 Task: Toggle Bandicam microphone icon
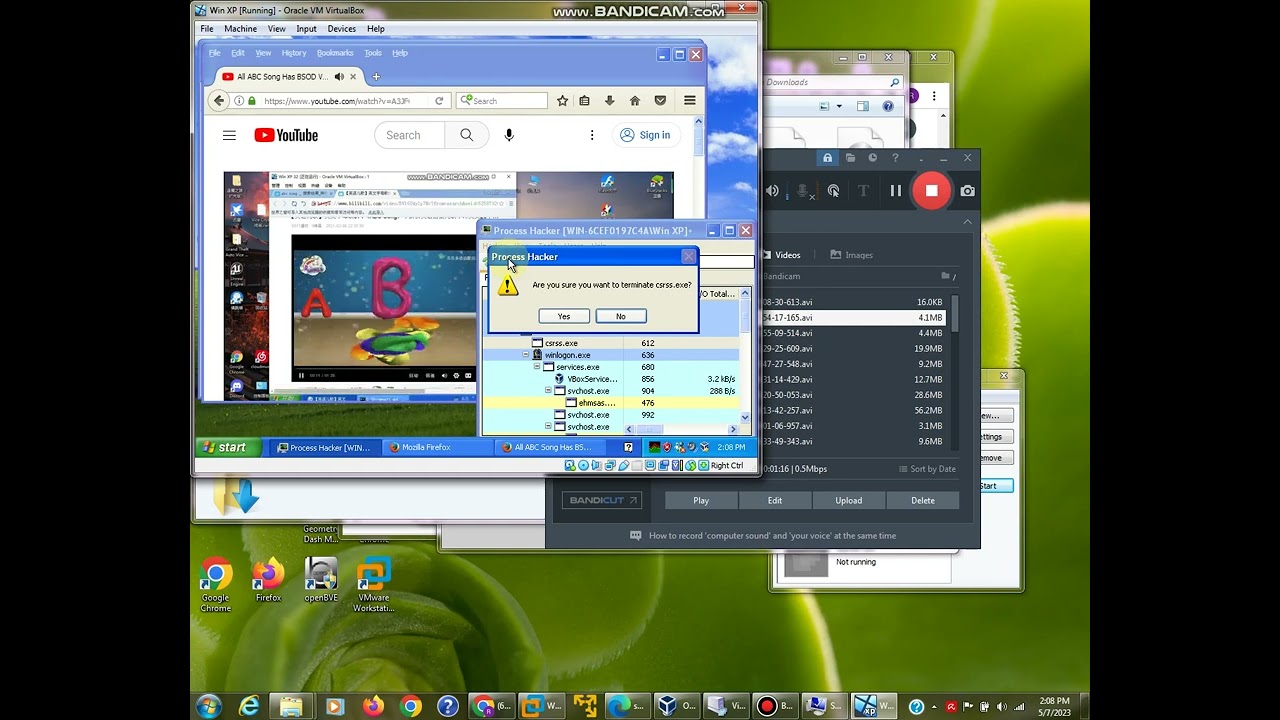[802, 190]
